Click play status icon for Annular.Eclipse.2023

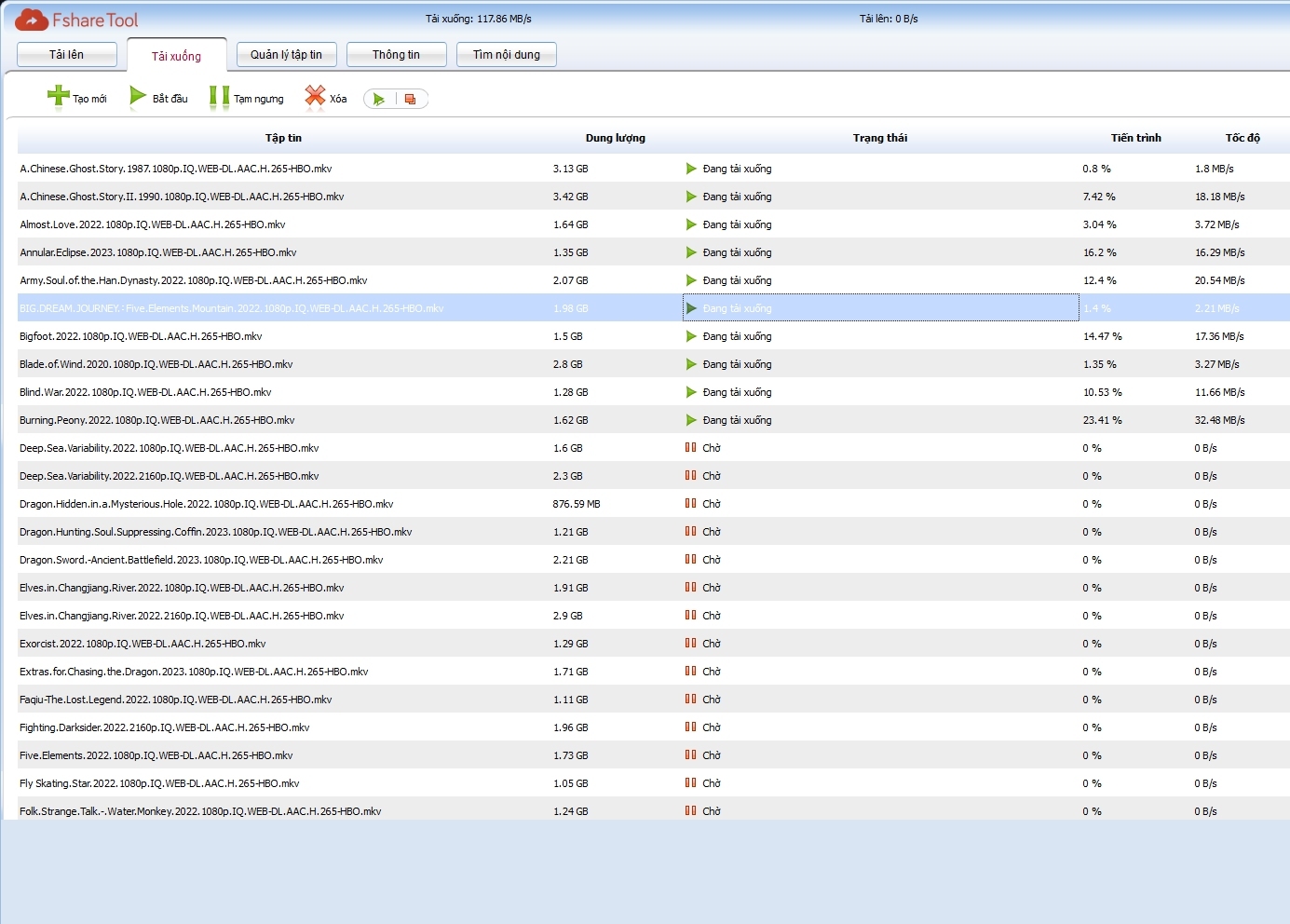691,252
